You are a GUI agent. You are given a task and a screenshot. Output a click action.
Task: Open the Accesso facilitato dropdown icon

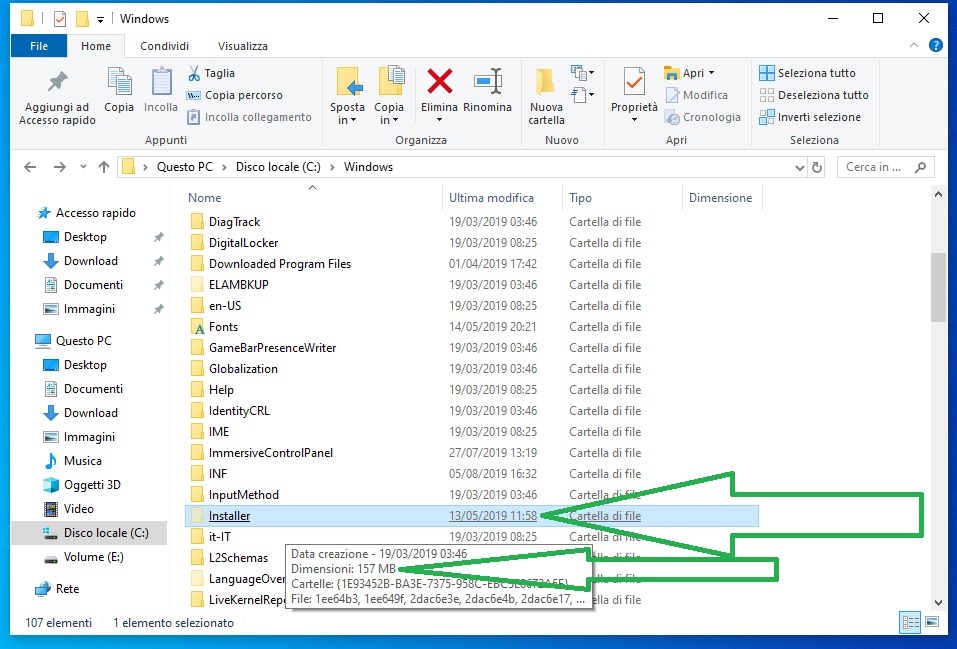(583, 95)
